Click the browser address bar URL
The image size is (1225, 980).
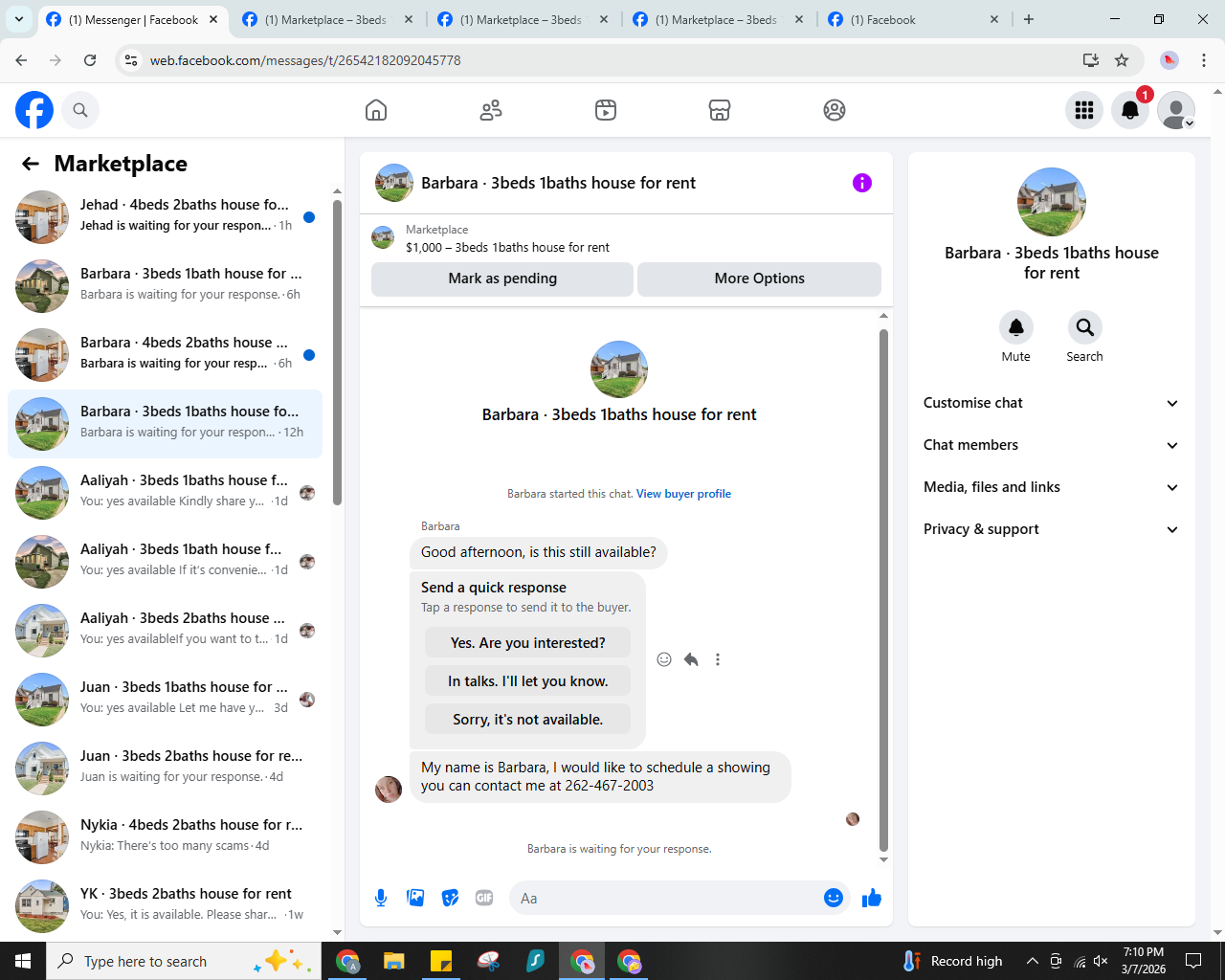tap(305, 60)
